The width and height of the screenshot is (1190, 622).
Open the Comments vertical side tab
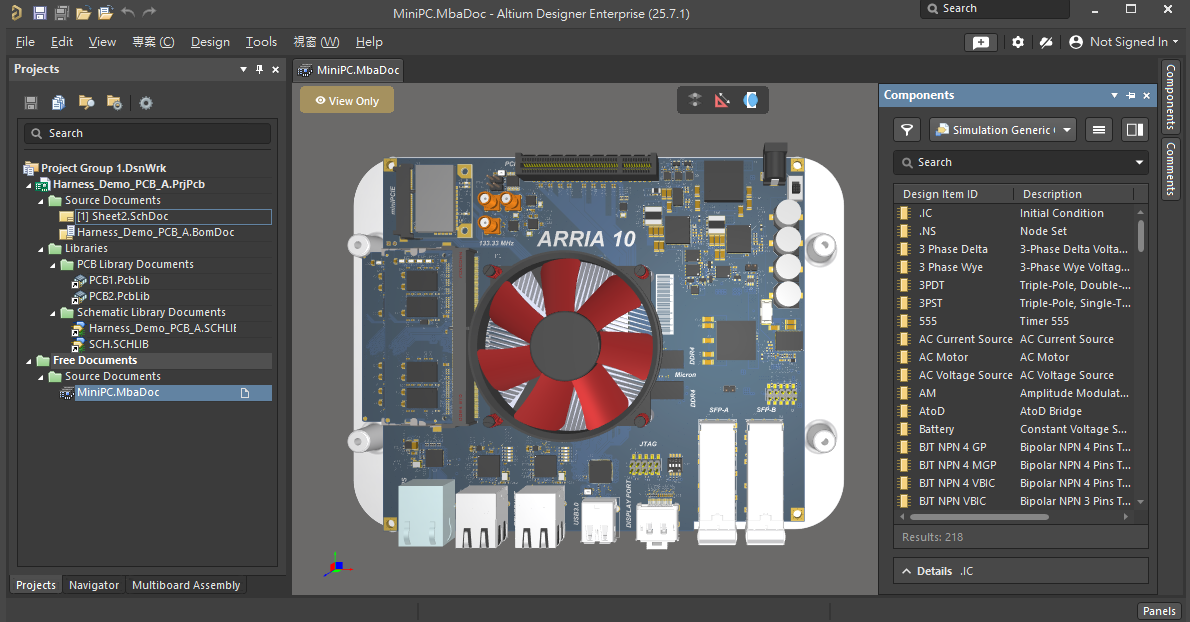pos(1171,168)
